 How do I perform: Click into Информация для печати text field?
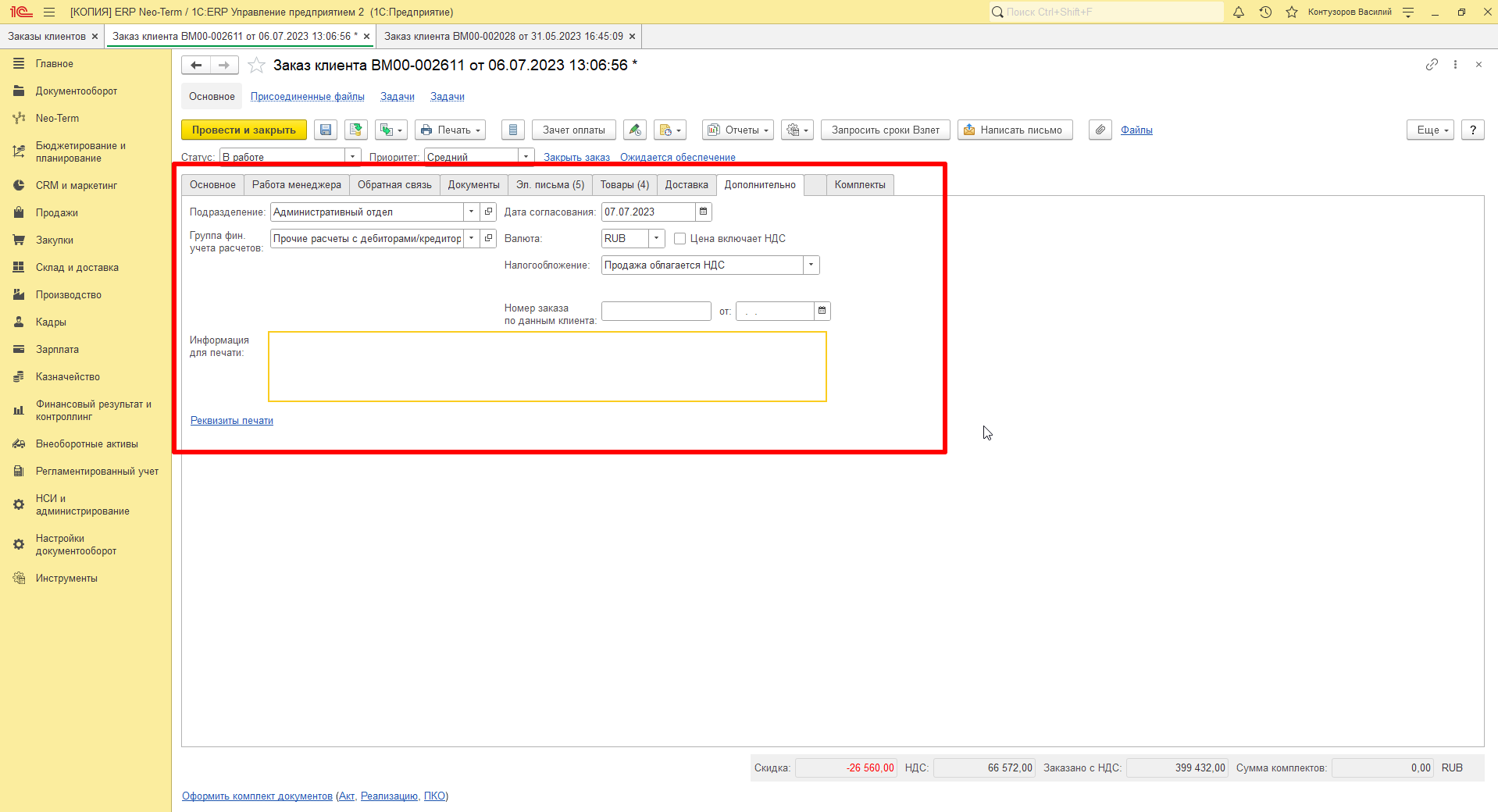[x=547, y=367]
